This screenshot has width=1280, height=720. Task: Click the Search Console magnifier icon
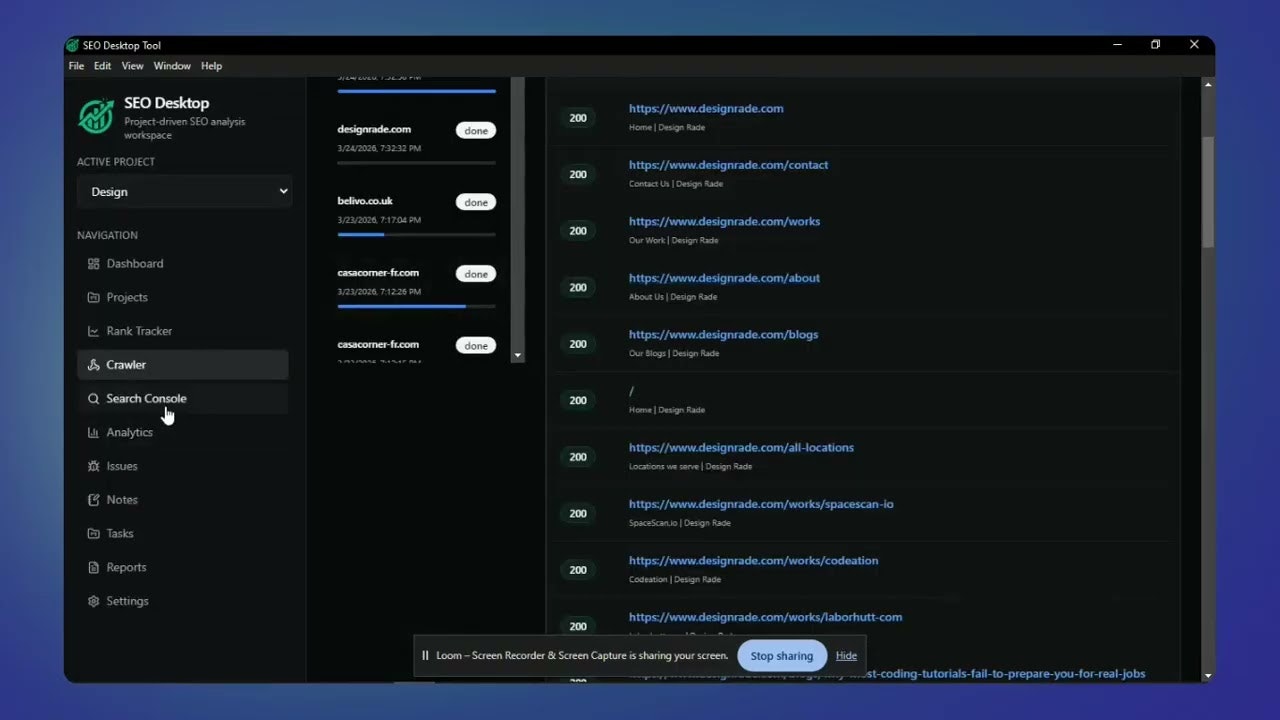click(x=93, y=398)
